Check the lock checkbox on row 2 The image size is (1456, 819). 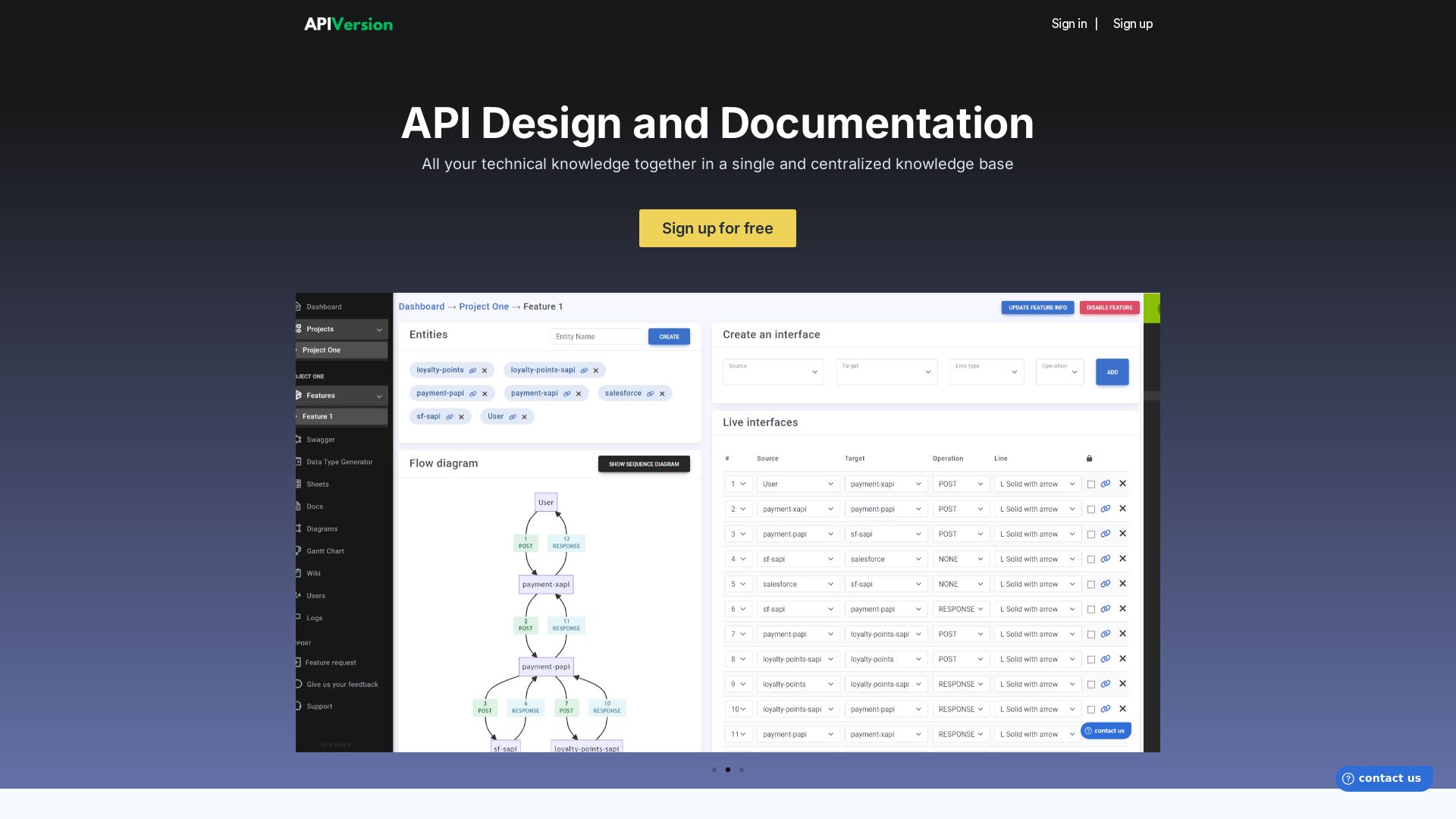click(1091, 510)
